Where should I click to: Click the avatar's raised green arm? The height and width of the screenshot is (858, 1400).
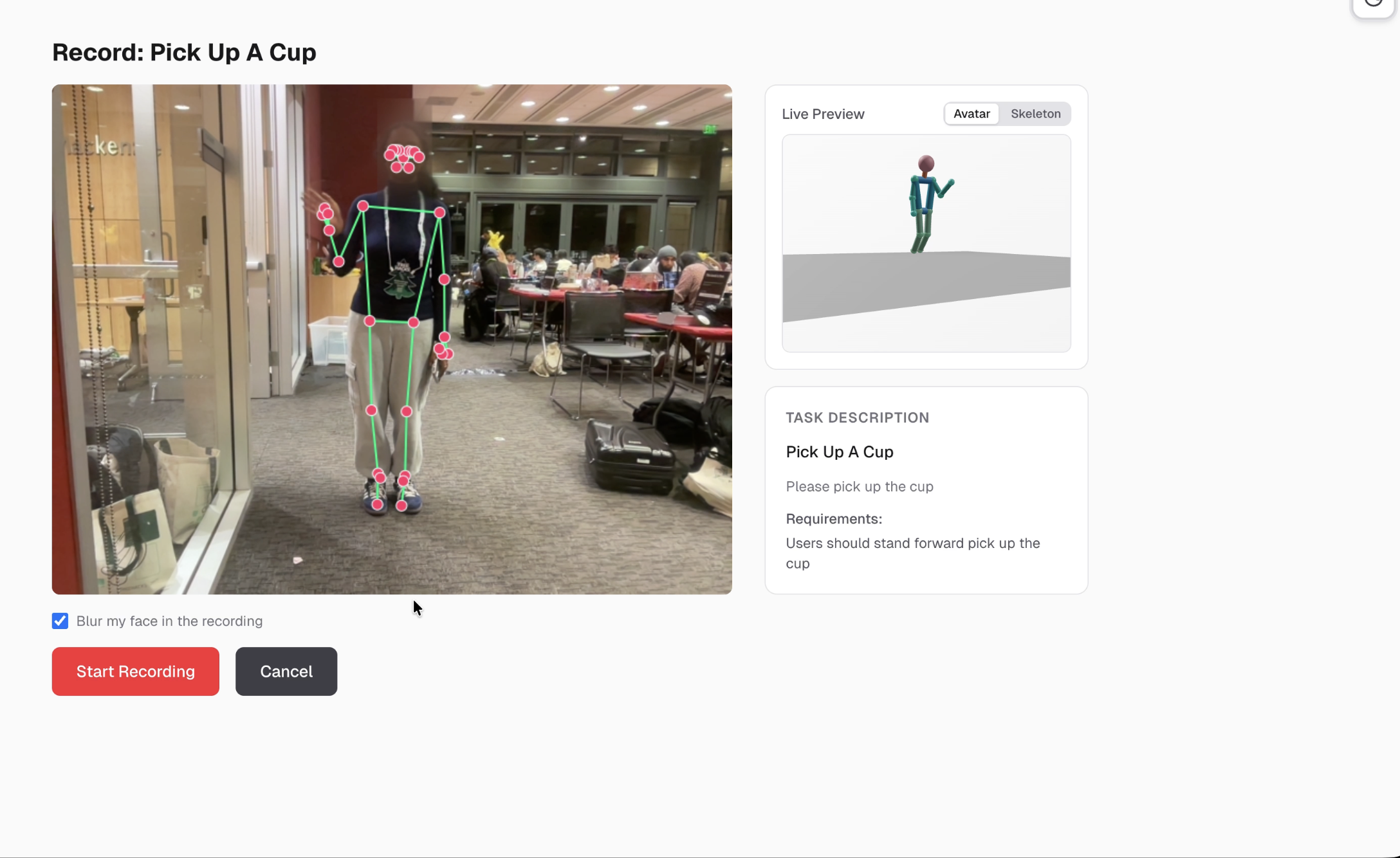click(946, 188)
